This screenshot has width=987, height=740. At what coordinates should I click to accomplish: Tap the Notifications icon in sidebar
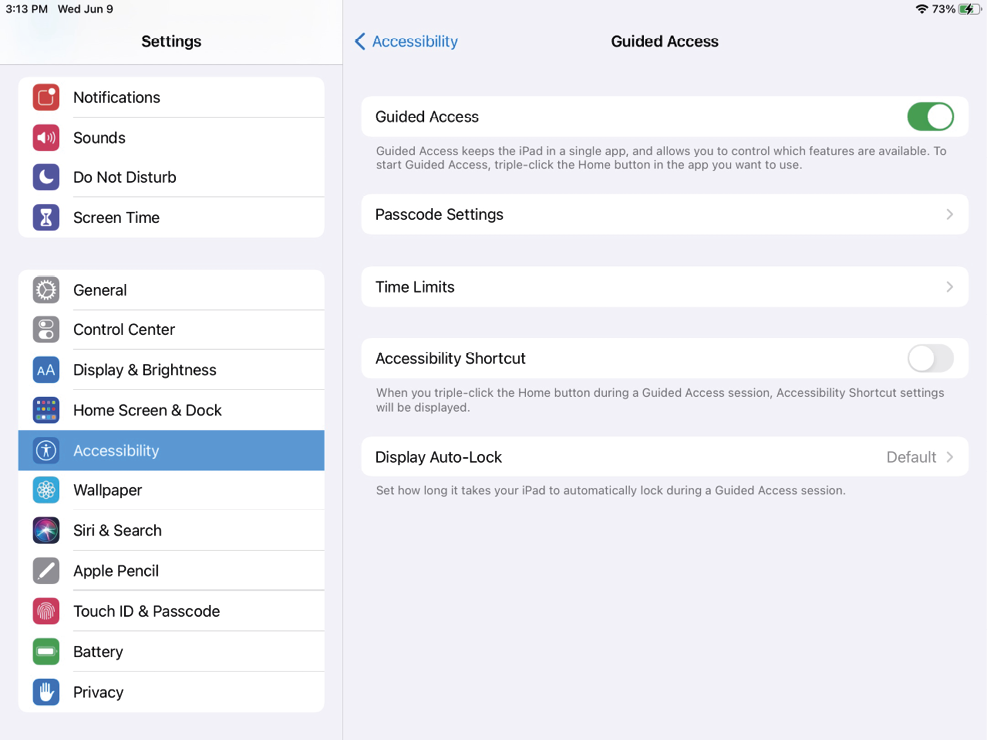(46, 97)
